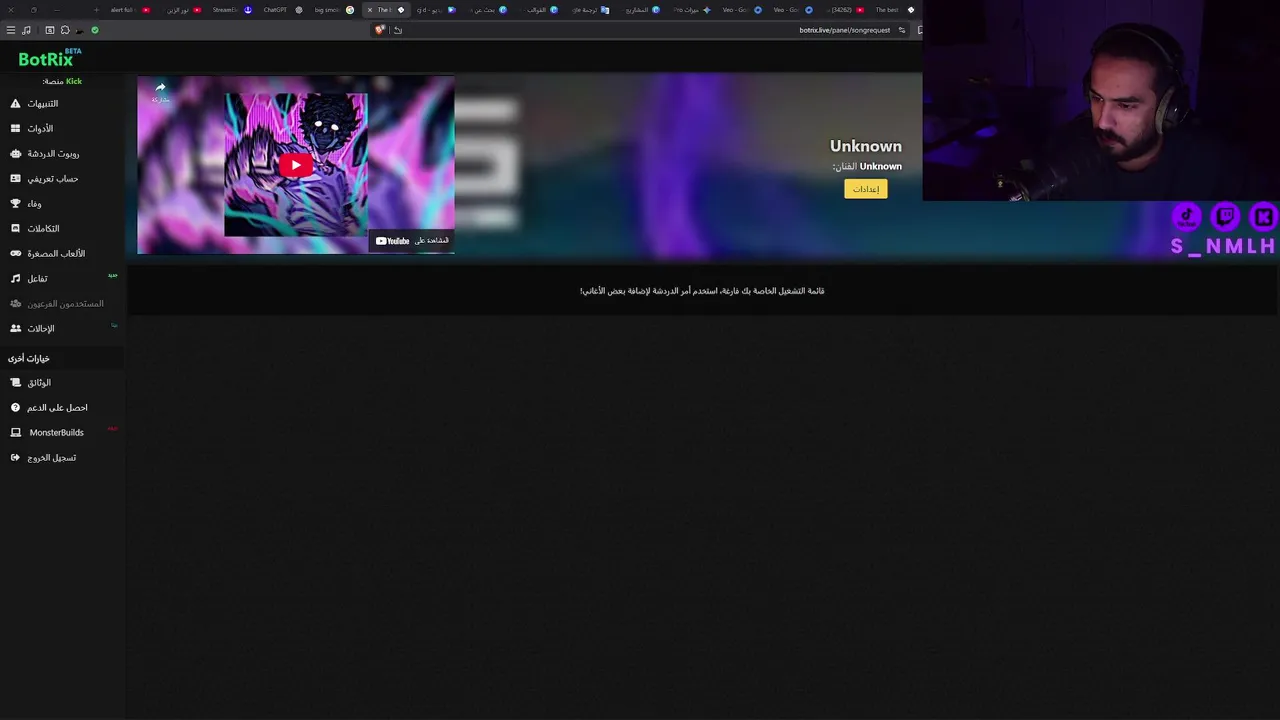Click the Brave shields lion icon
1280x720 pixels.
click(379, 30)
